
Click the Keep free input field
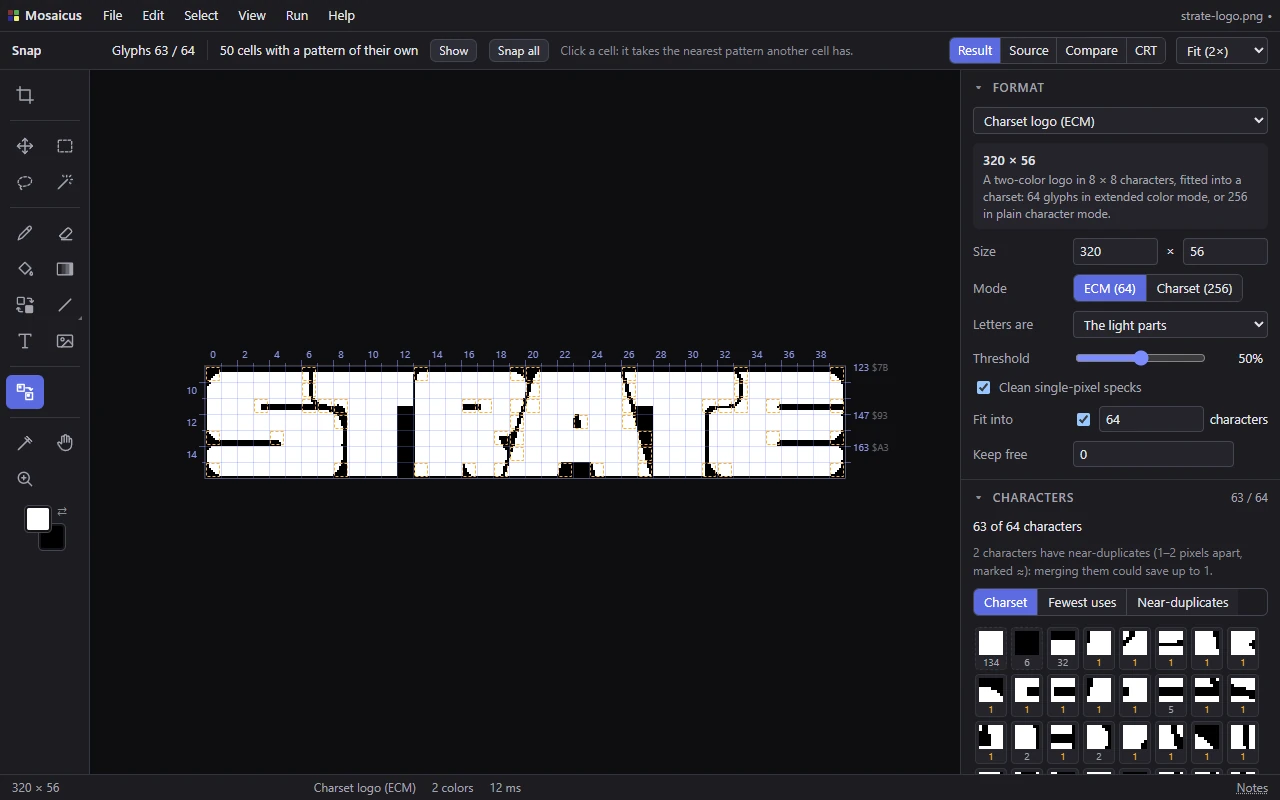coord(1153,454)
